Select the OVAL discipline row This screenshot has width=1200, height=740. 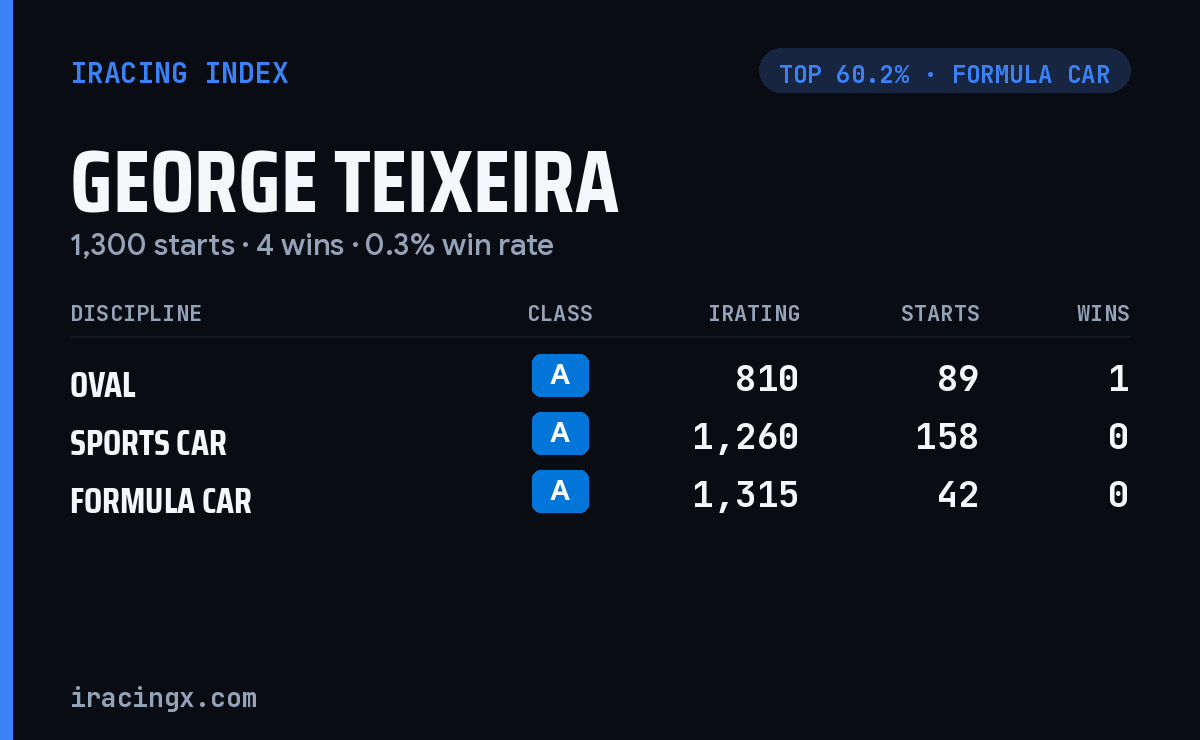click(x=600, y=379)
